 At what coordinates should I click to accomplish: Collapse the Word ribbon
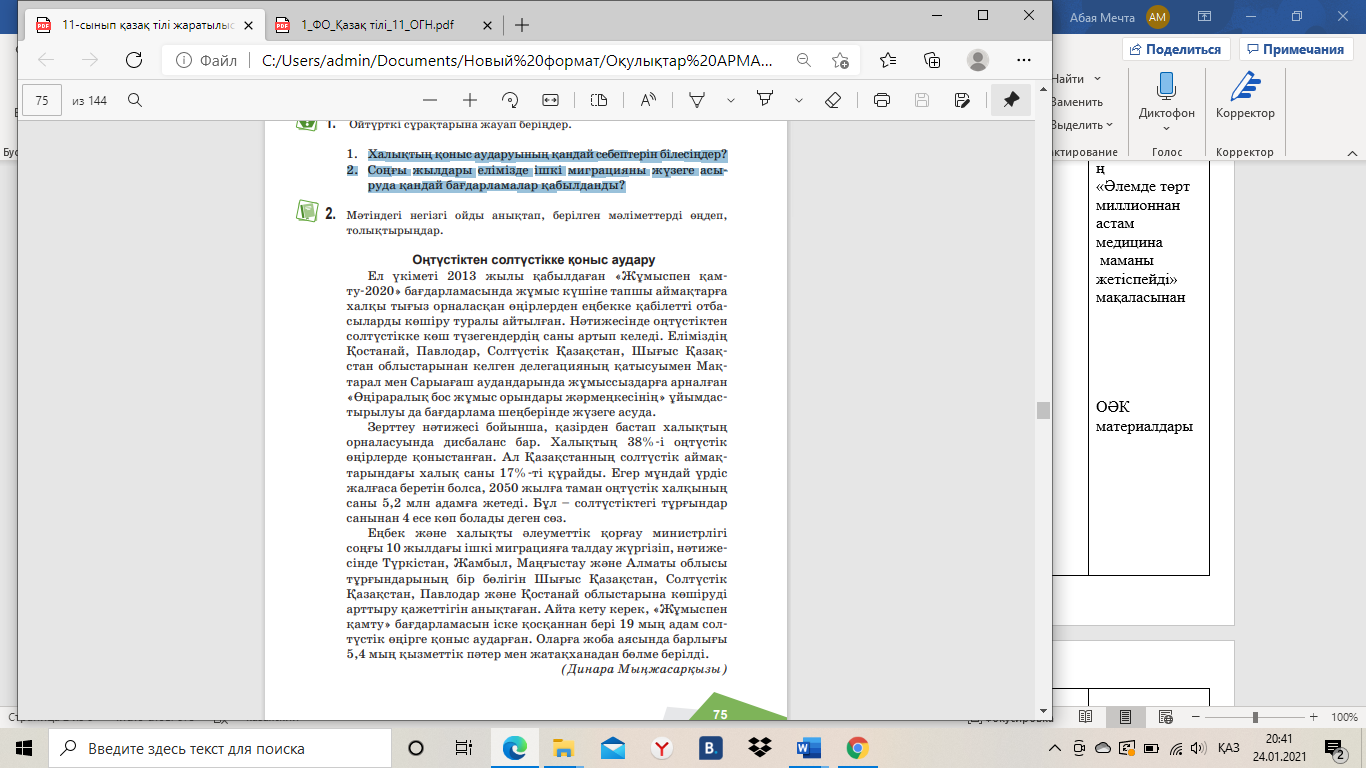[x=1351, y=153]
